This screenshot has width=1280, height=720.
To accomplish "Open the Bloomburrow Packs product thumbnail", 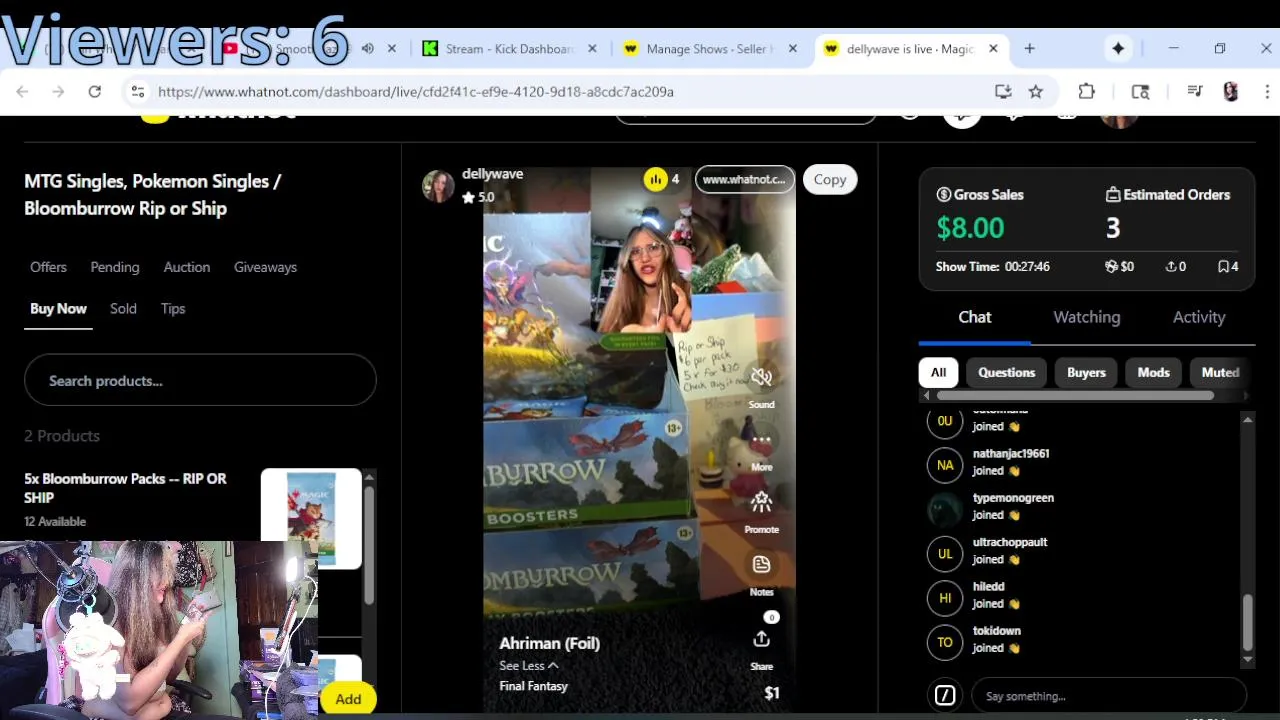I will 311,519.
